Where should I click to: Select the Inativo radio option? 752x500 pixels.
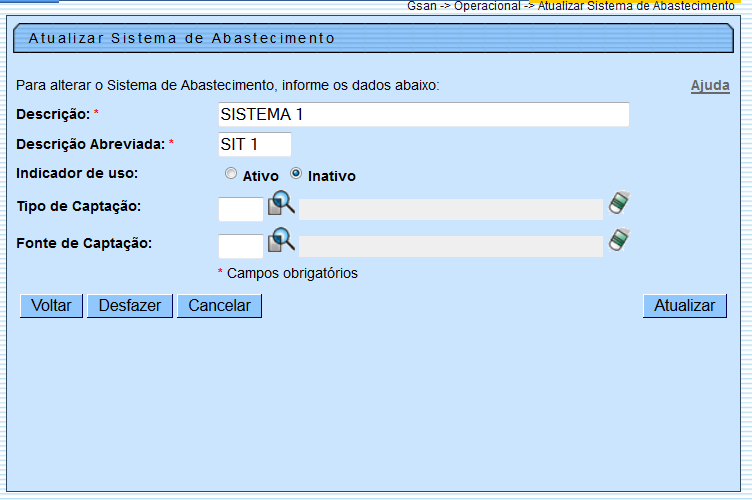click(x=296, y=174)
